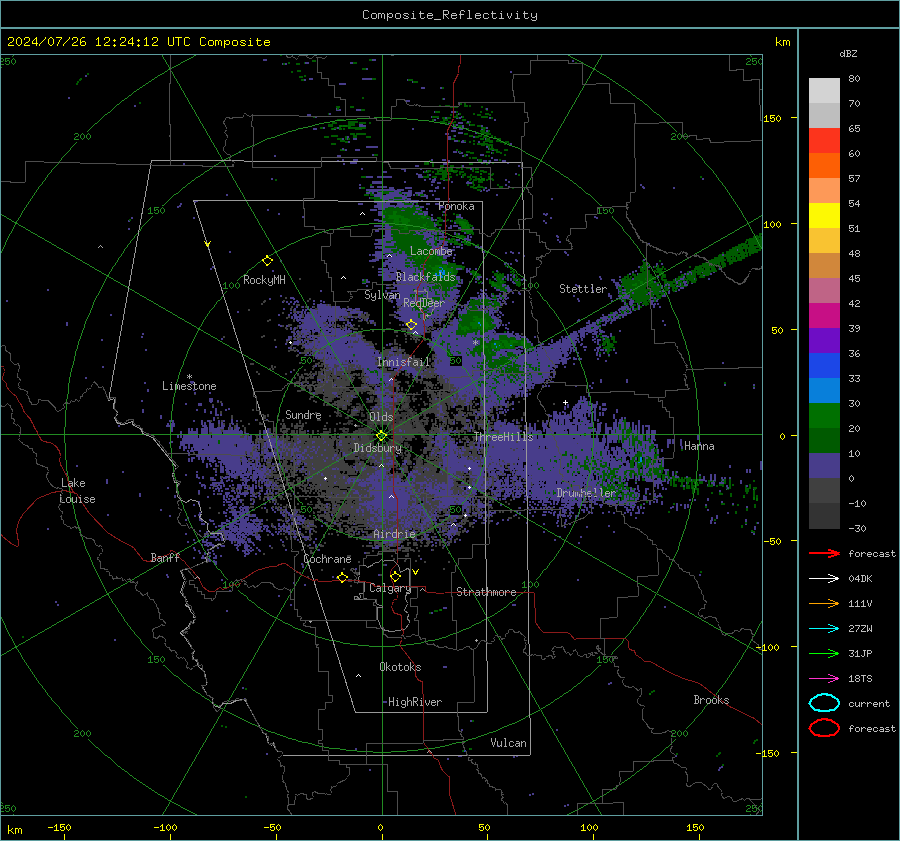
Task: Click the magenta 18TS arrow icon
Action: pyautogui.click(x=824, y=679)
